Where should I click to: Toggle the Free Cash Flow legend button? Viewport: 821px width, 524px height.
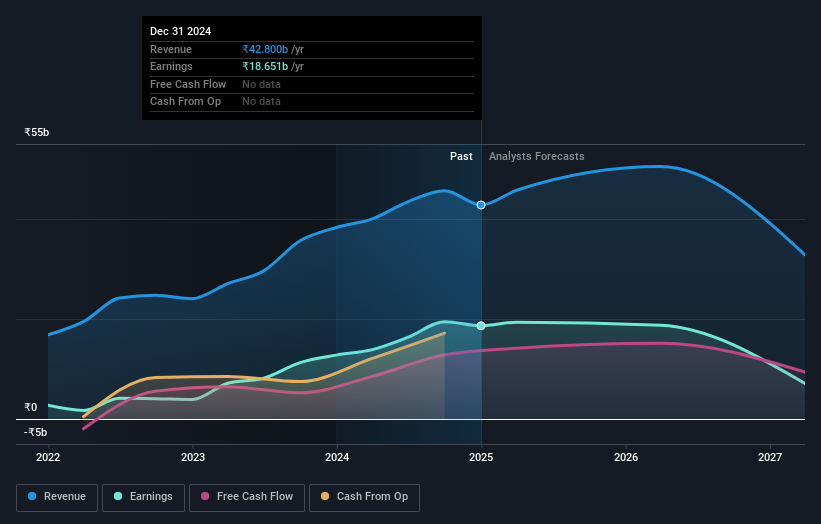click(x=247, y=497)
